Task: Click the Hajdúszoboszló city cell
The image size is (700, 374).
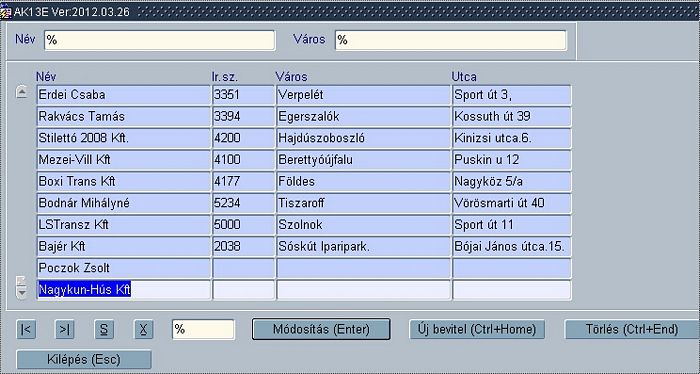Action: (363, 138)
